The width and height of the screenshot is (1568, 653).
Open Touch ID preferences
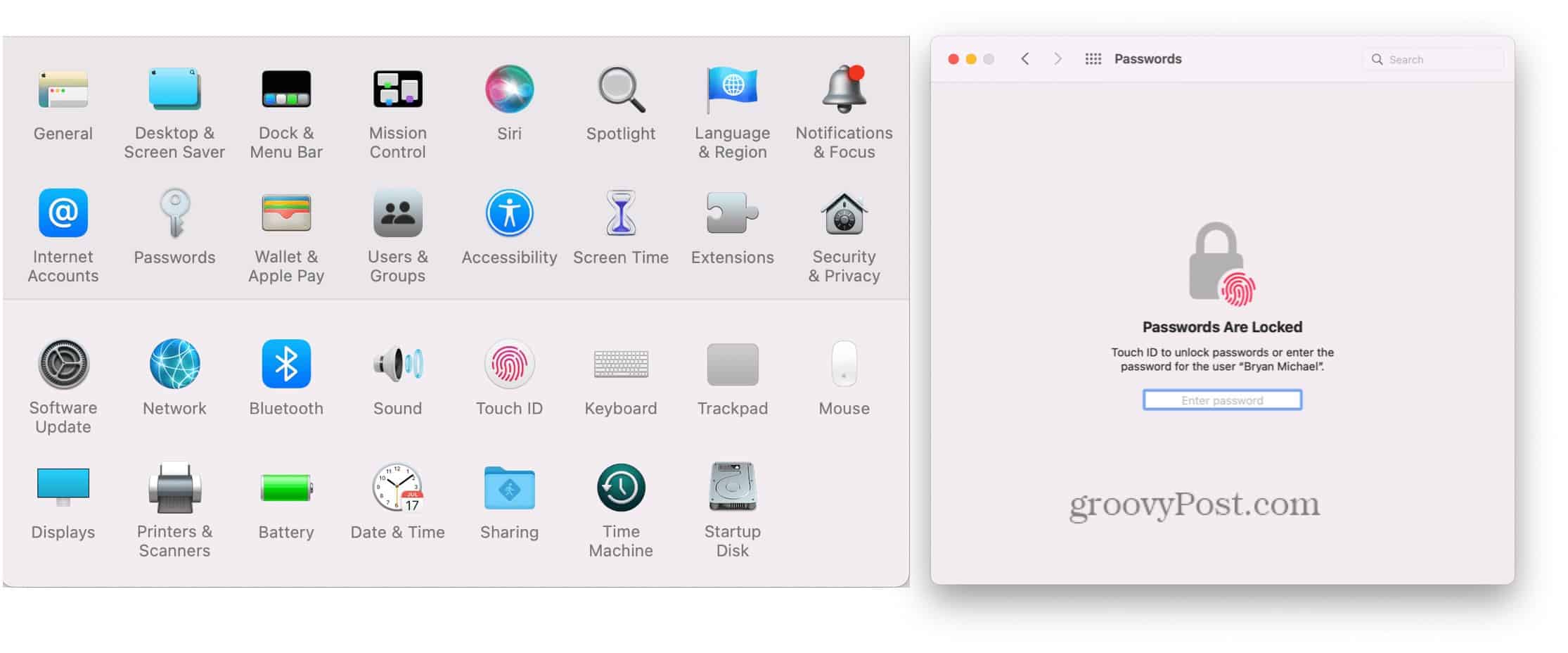(x=509, y=364)
